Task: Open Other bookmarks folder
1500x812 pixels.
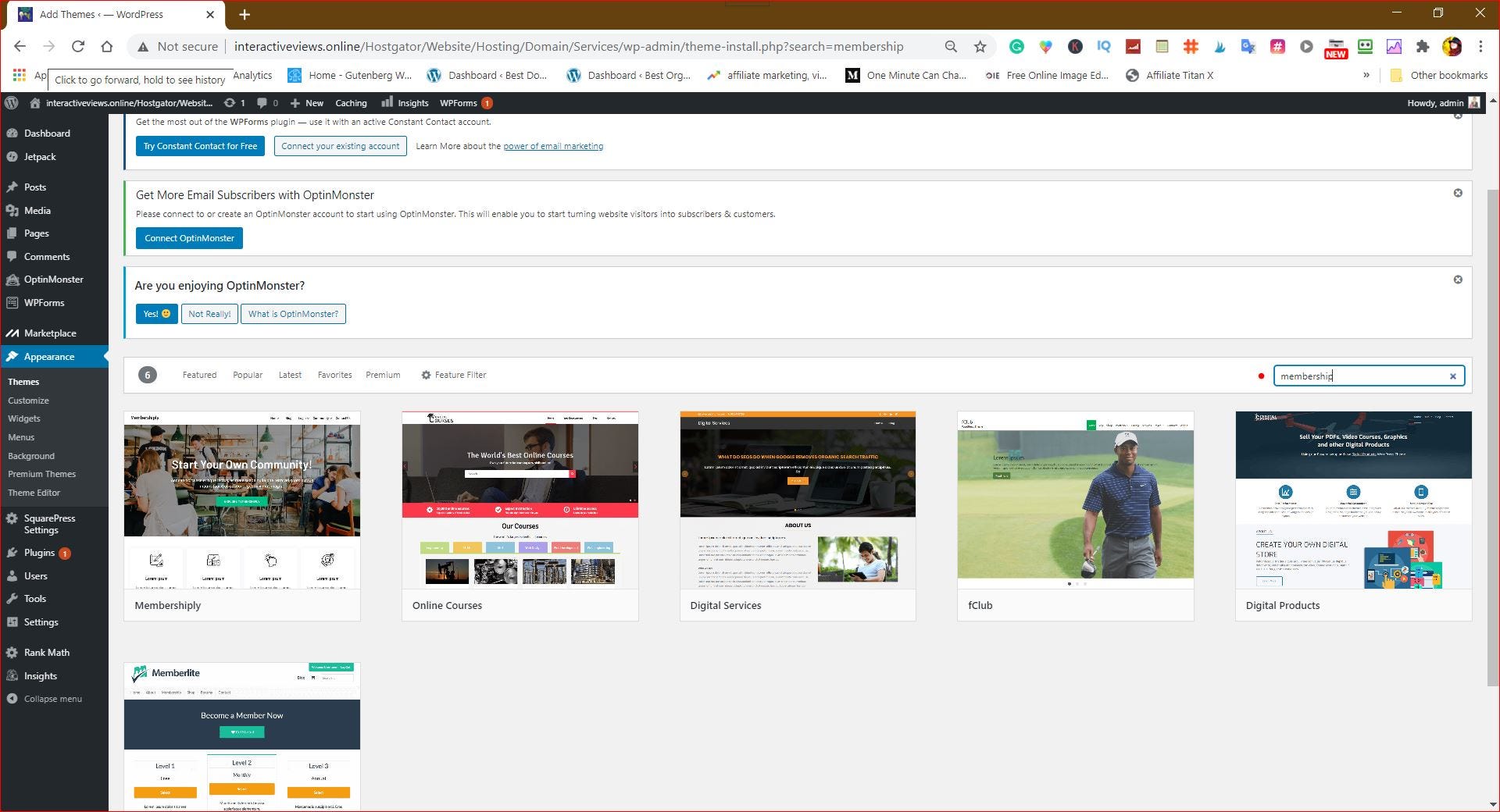Action: pyautogui.click(x=1439, y=75)
